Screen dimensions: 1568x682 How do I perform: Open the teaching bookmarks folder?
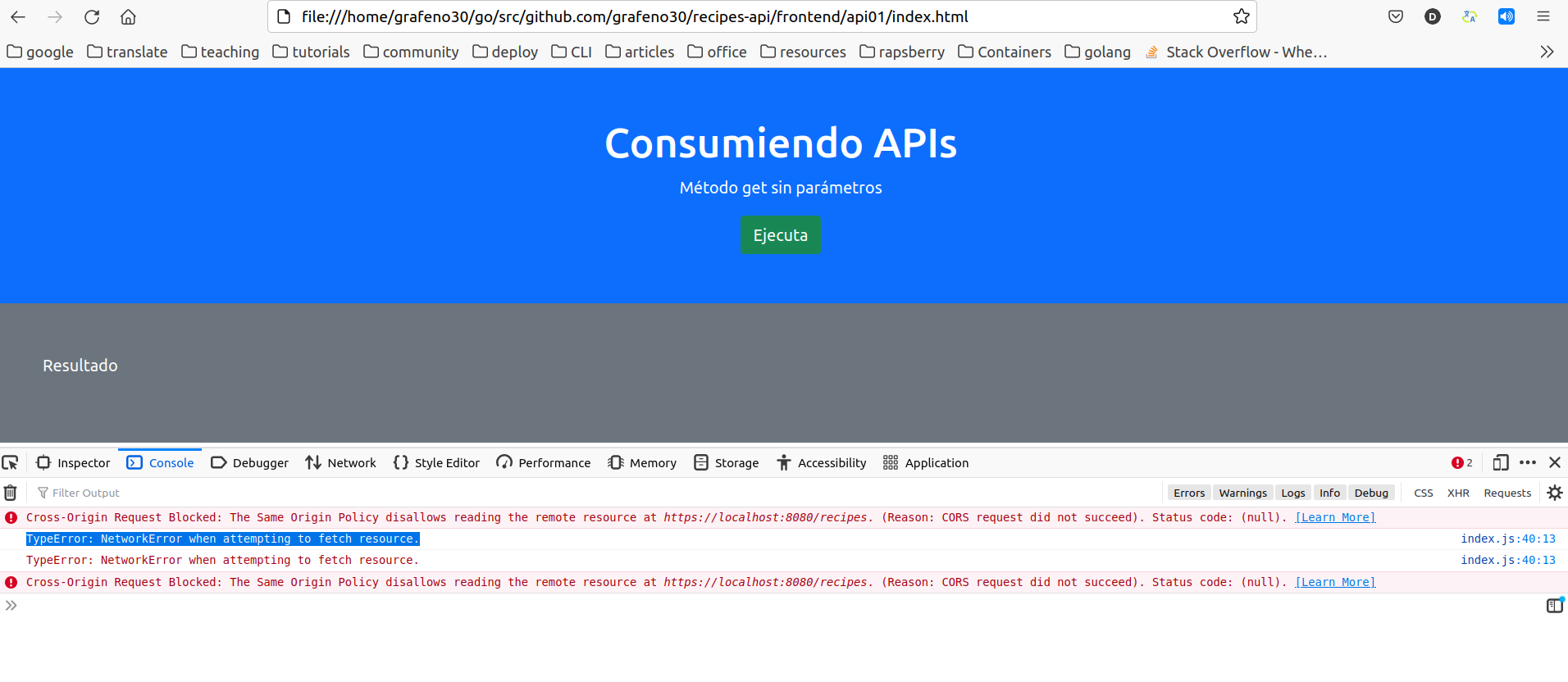(220, 52)
